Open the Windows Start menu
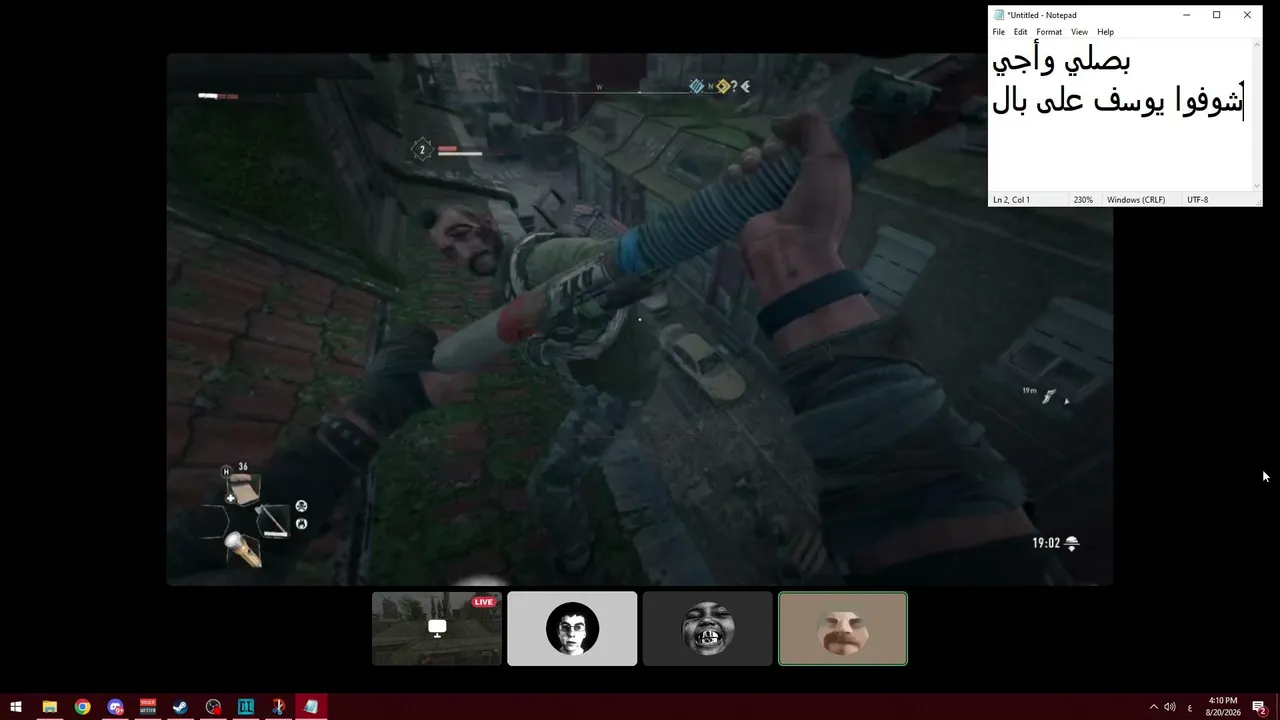This screenshot has height=720, width=1280. pyautogui.click(x=16, y=707)
